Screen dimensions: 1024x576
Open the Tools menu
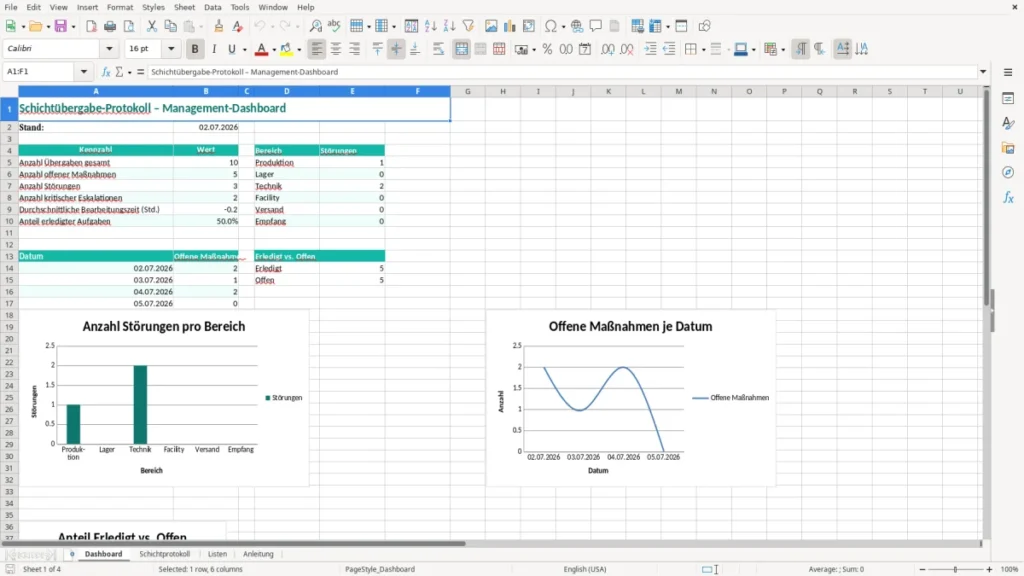[x=240, y=7]
